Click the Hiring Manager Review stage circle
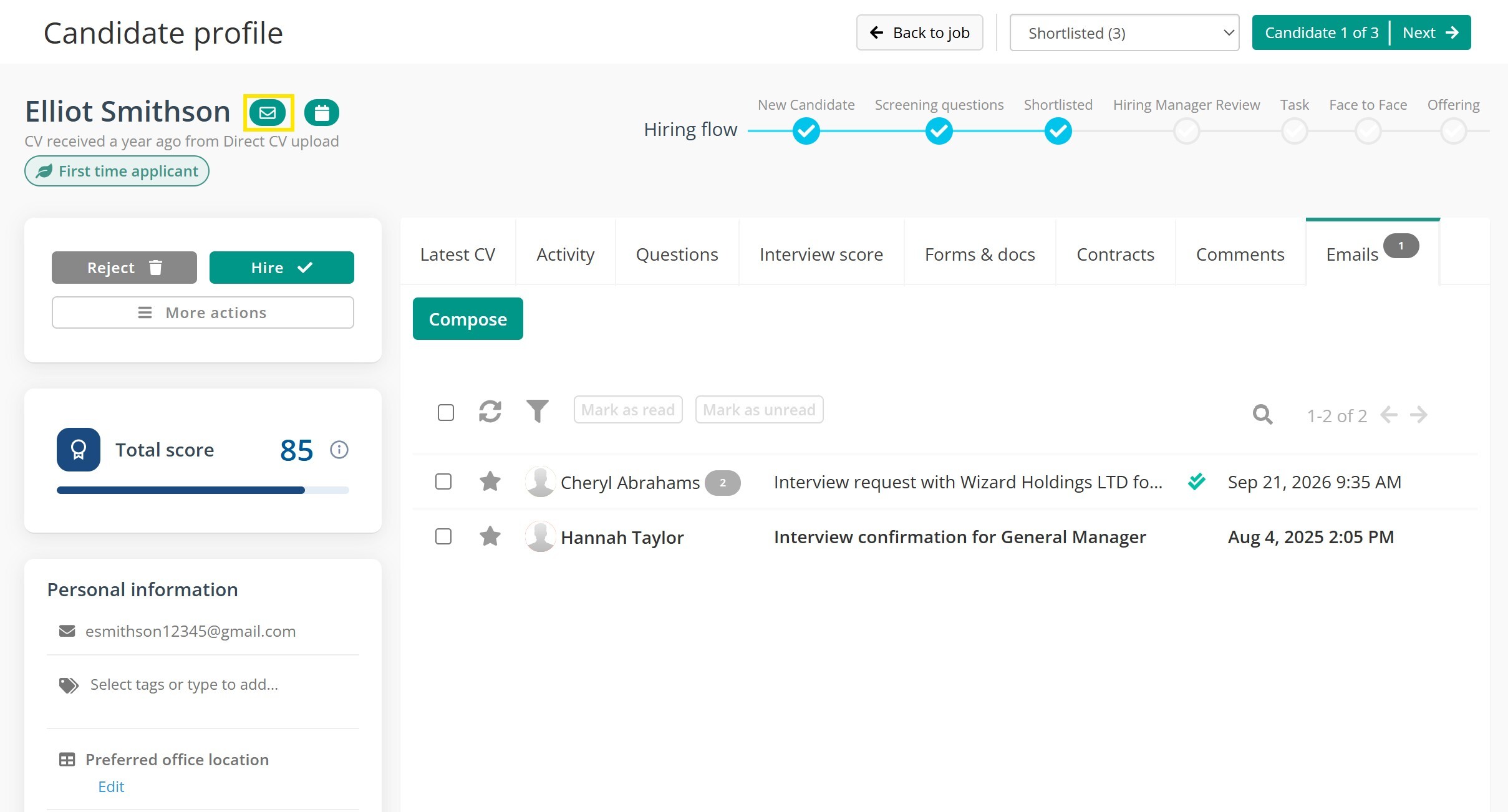The height and width of the screenshot is (812, 1508). [1187, 131]
